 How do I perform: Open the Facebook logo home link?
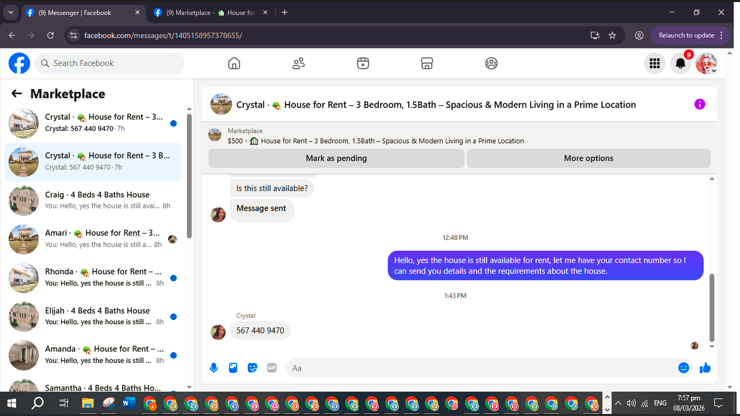click(x=19, y=63)
